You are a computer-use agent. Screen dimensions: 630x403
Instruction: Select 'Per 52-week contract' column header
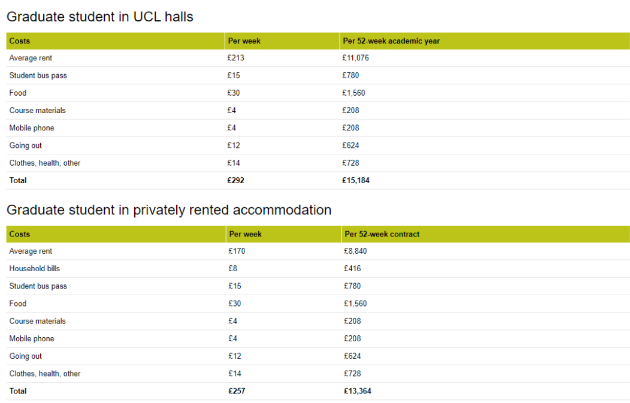(381, 234)
